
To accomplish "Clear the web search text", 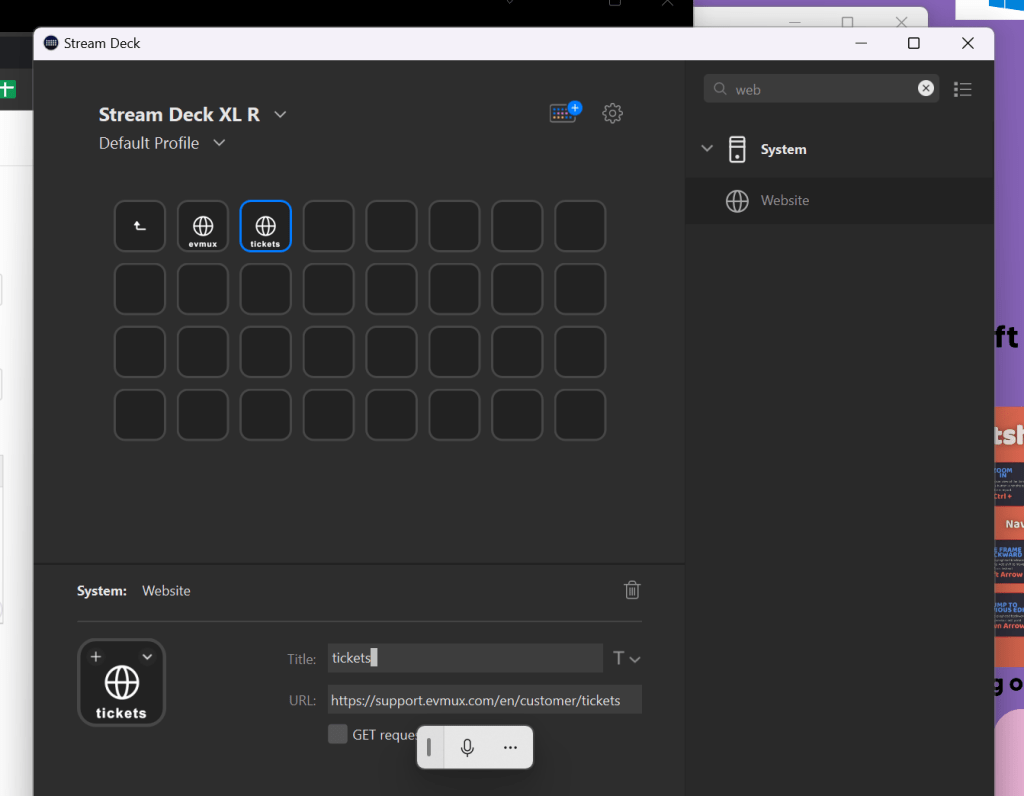I will (925, 88).
